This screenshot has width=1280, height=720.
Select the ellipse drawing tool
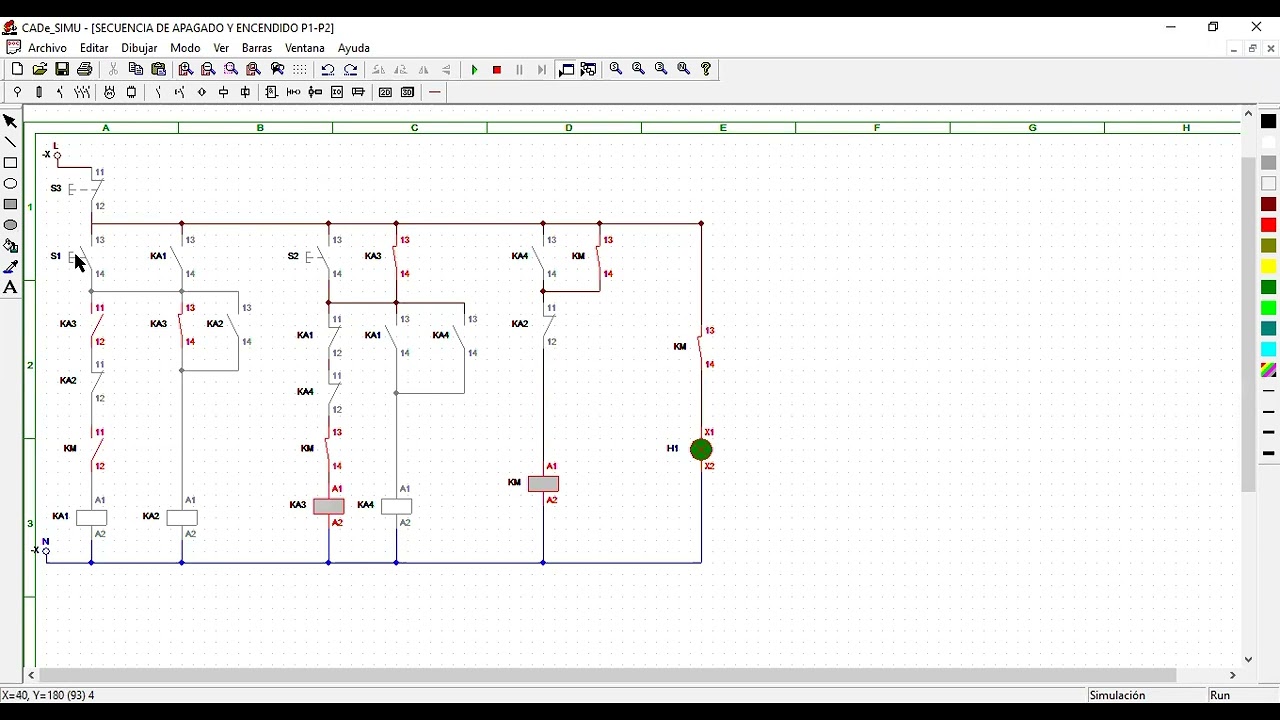(x=10, y=184)
